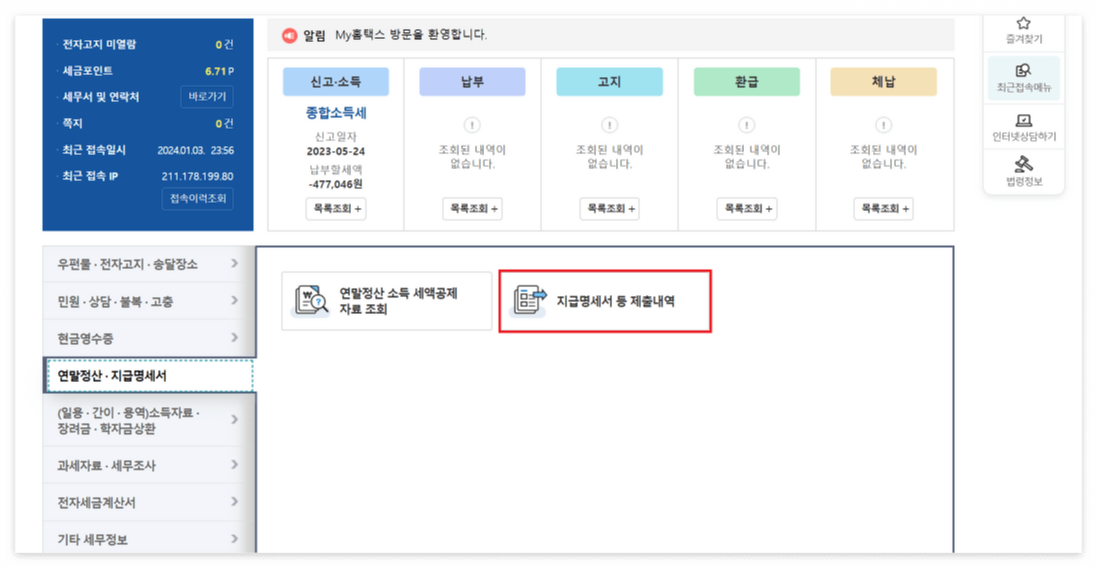Select the 신고·소득 tab header
1097x568 pixels.
click(336, 82)
